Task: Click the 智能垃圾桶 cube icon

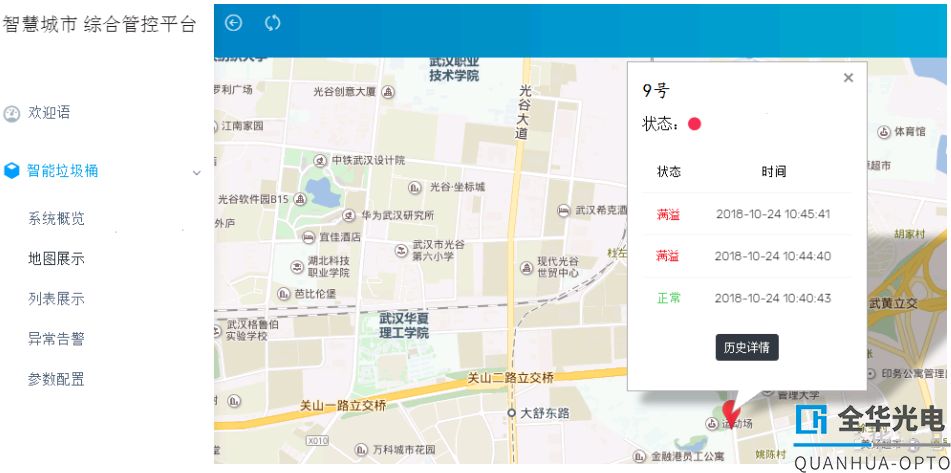Action: [x=12, y=171]
